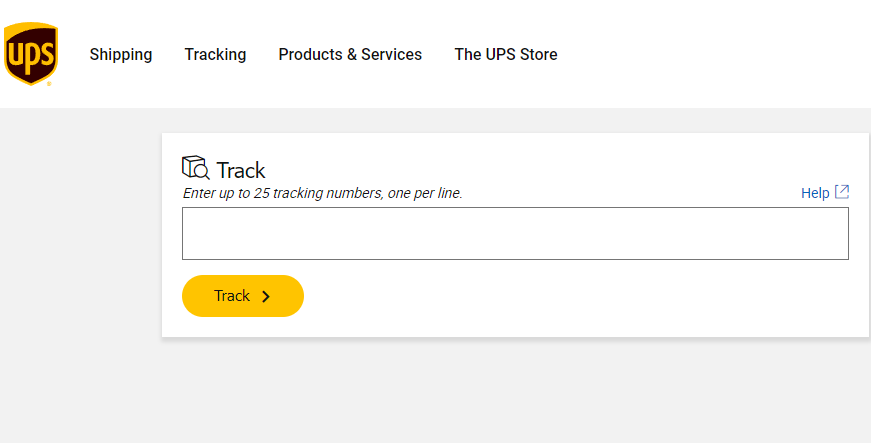The image size is (871, 443).
Task: Click Products & Services in the top navigation
Action: coord(350,55)
